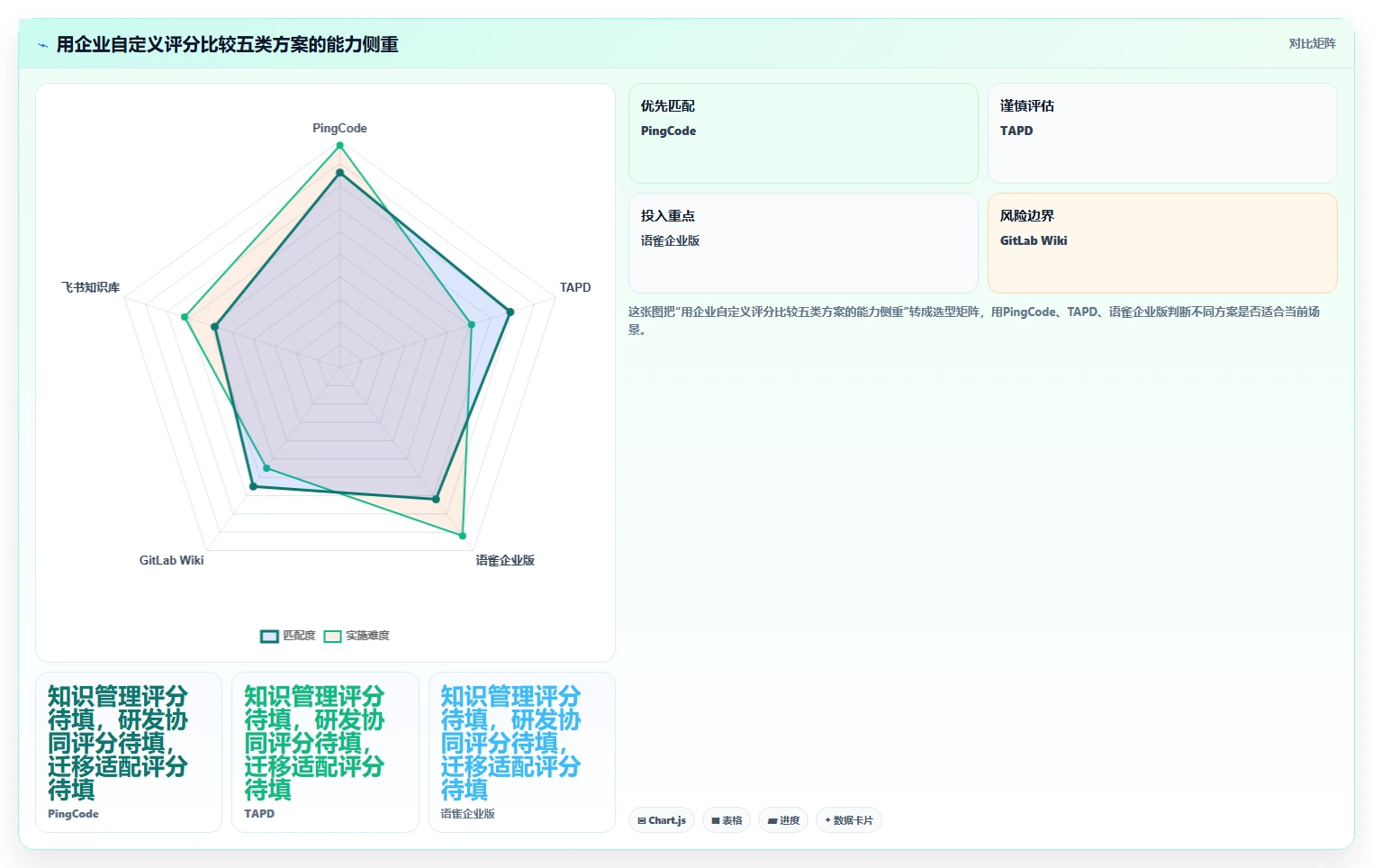Viewport: 1373px width, 868px height.
Task: Click the 匹配度 legend color box
Action: click(x=269, y=637)
